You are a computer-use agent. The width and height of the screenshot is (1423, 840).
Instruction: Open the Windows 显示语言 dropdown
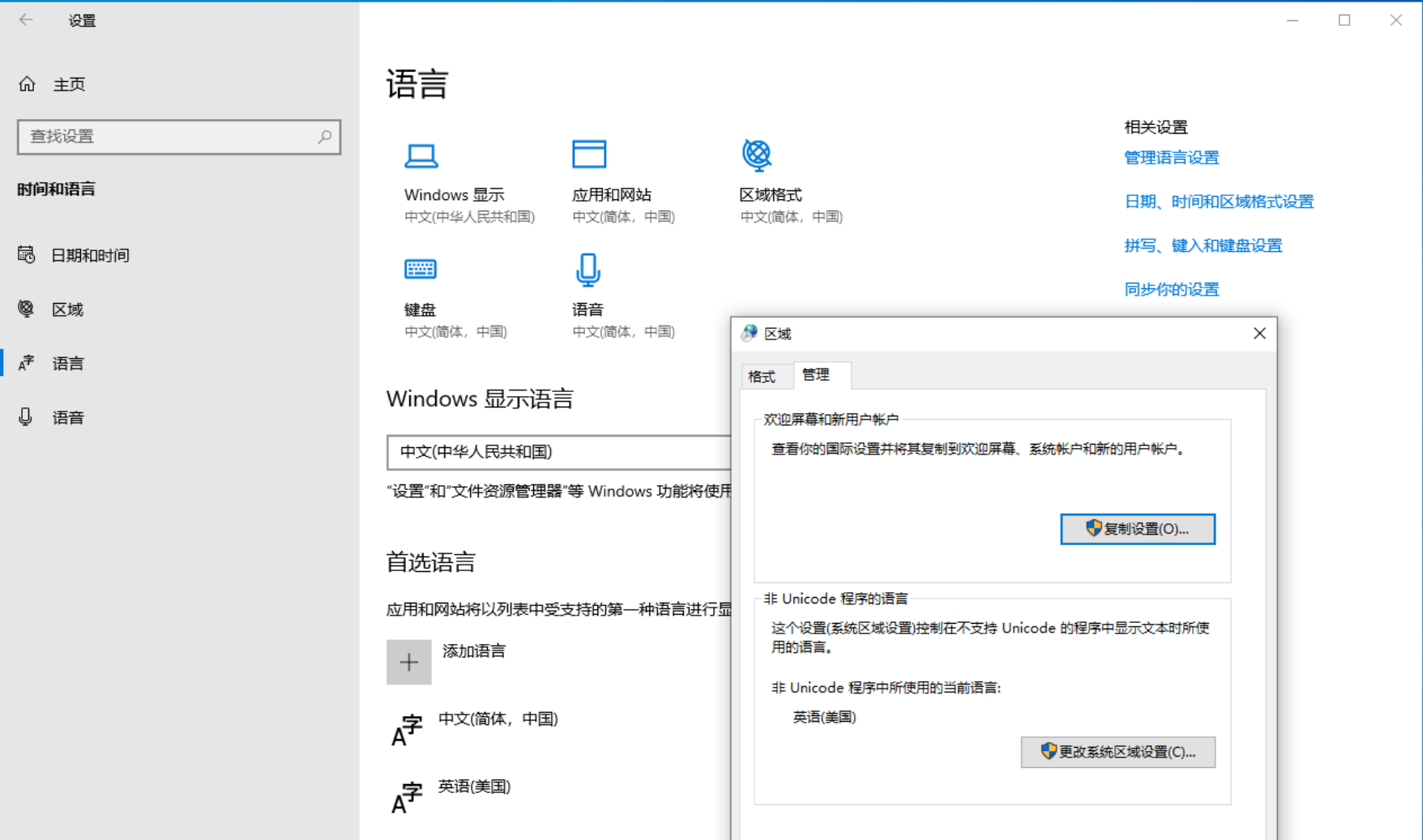559,452
